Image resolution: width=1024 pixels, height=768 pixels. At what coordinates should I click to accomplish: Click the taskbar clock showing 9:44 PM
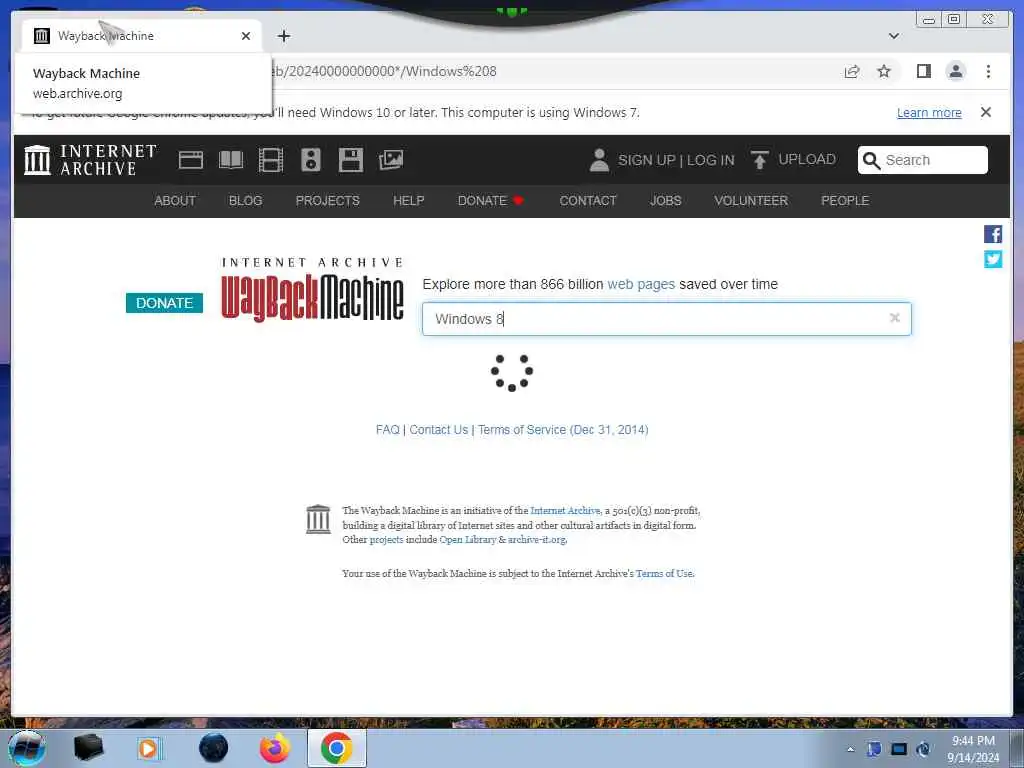(x=973, y=749)
